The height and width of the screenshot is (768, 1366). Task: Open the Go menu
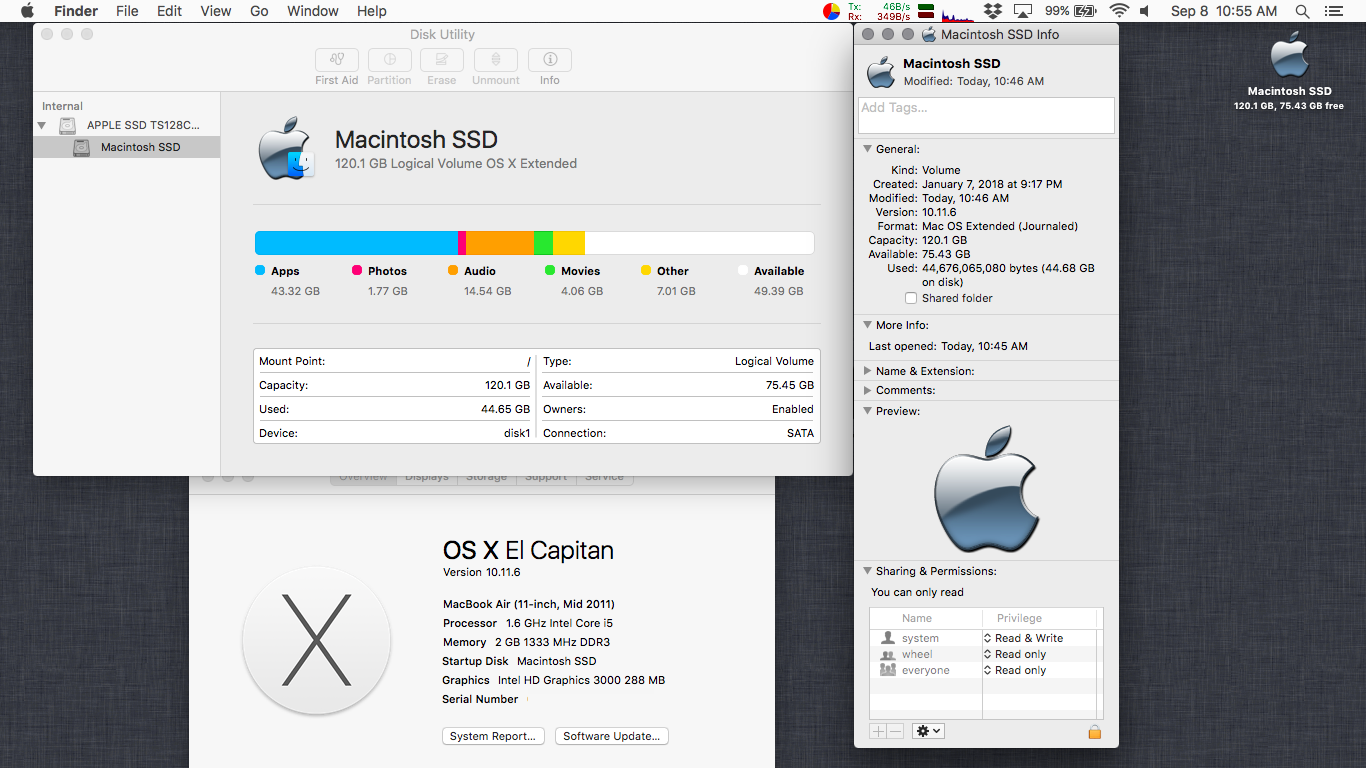click(x=259, y=11)
